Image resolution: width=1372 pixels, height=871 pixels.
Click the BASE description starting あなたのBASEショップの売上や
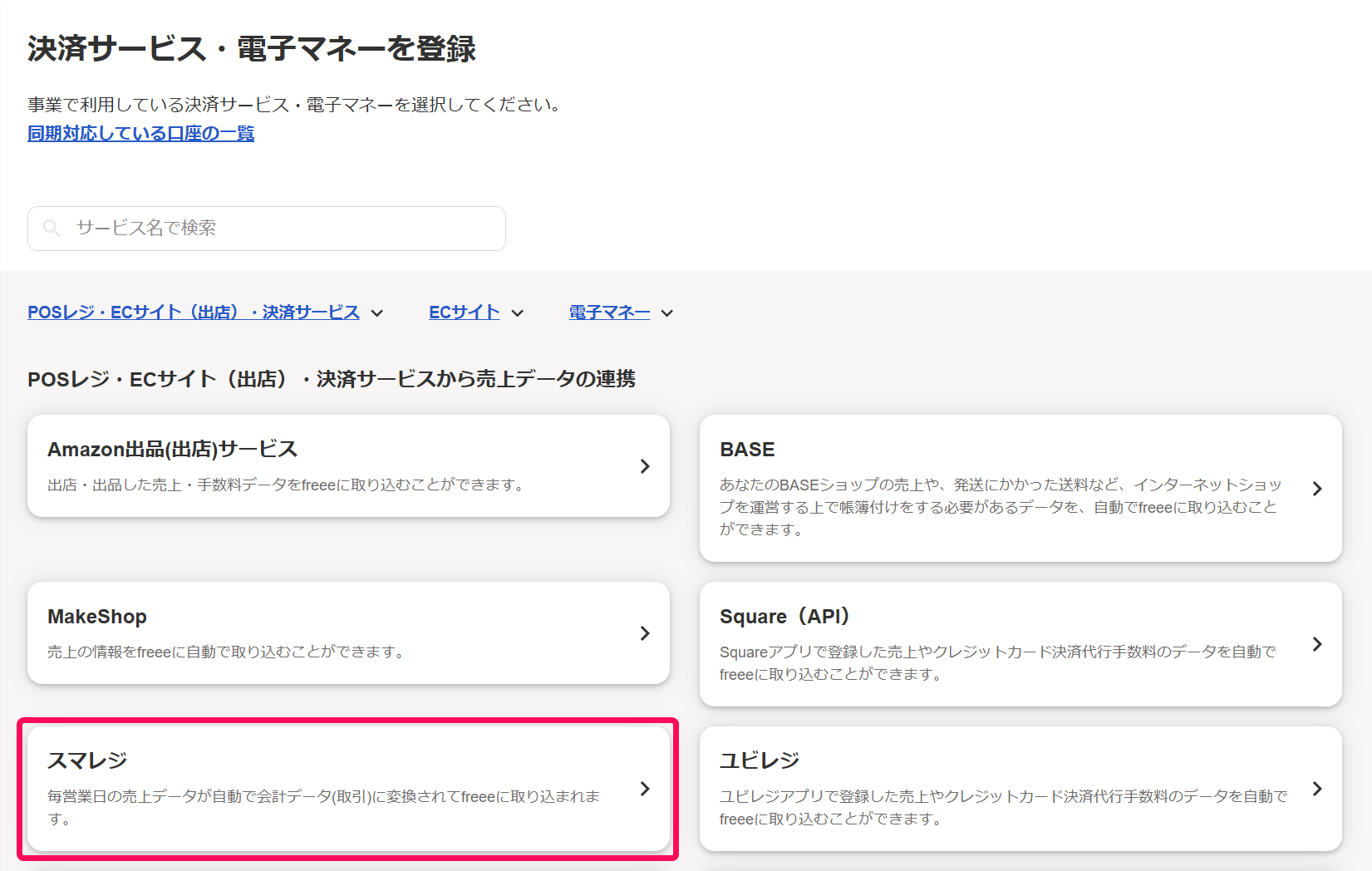click(1001, 507)
